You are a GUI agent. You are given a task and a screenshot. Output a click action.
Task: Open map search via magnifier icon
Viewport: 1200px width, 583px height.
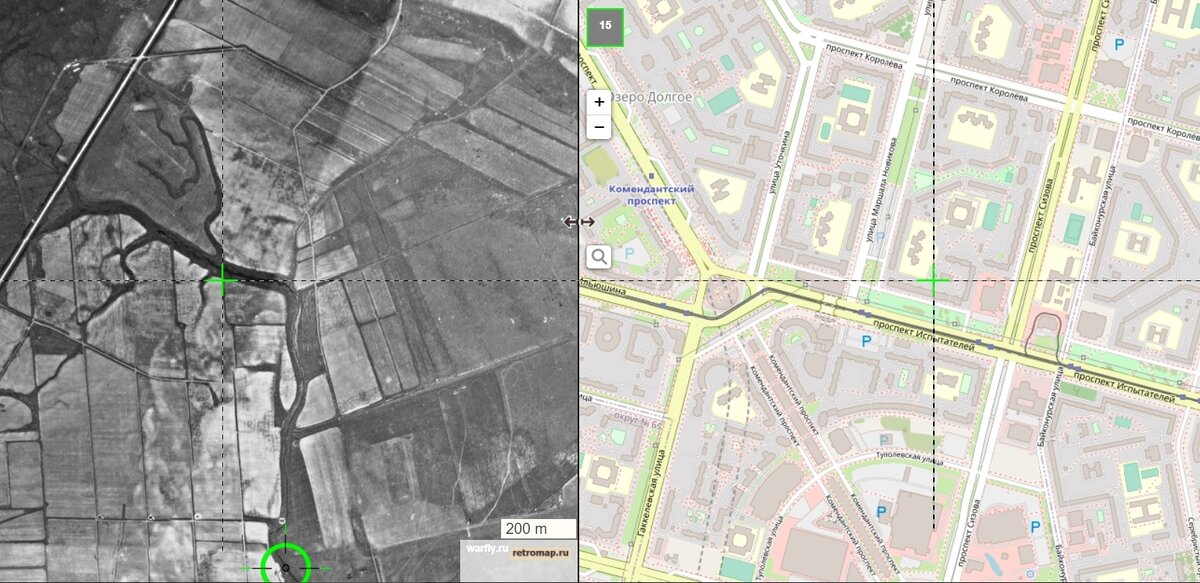(599, 257)
